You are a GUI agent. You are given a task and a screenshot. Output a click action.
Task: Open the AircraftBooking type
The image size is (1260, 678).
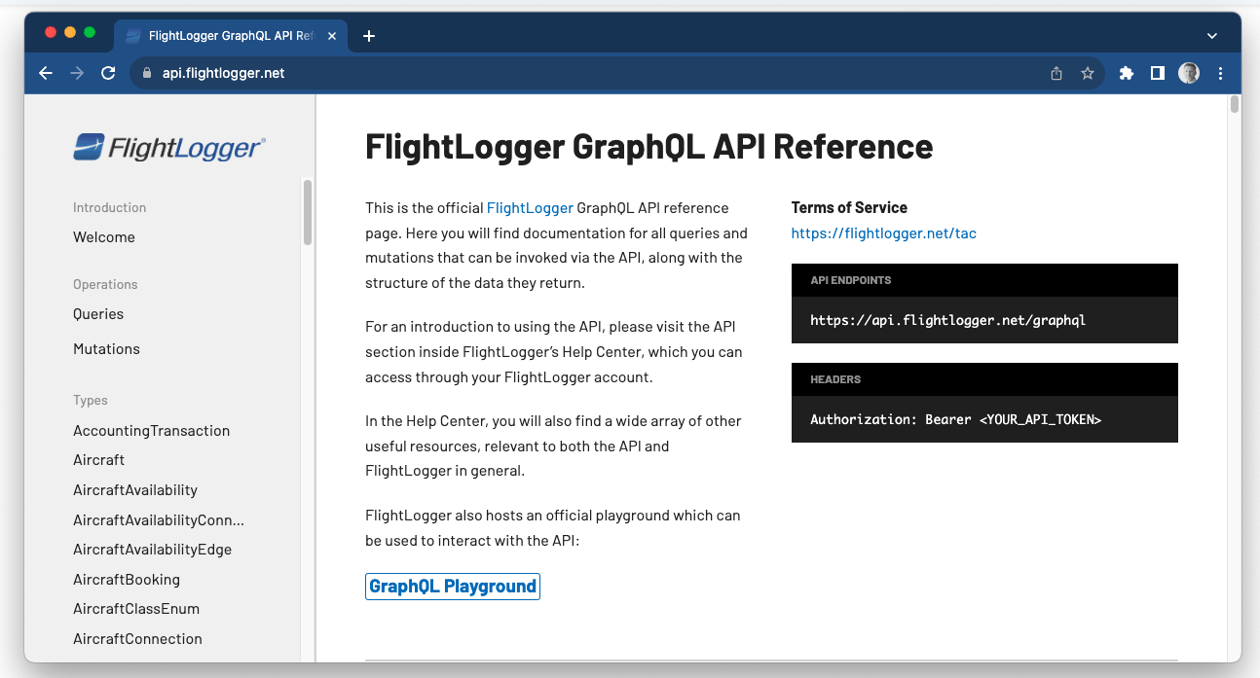[x=126, y=579]
